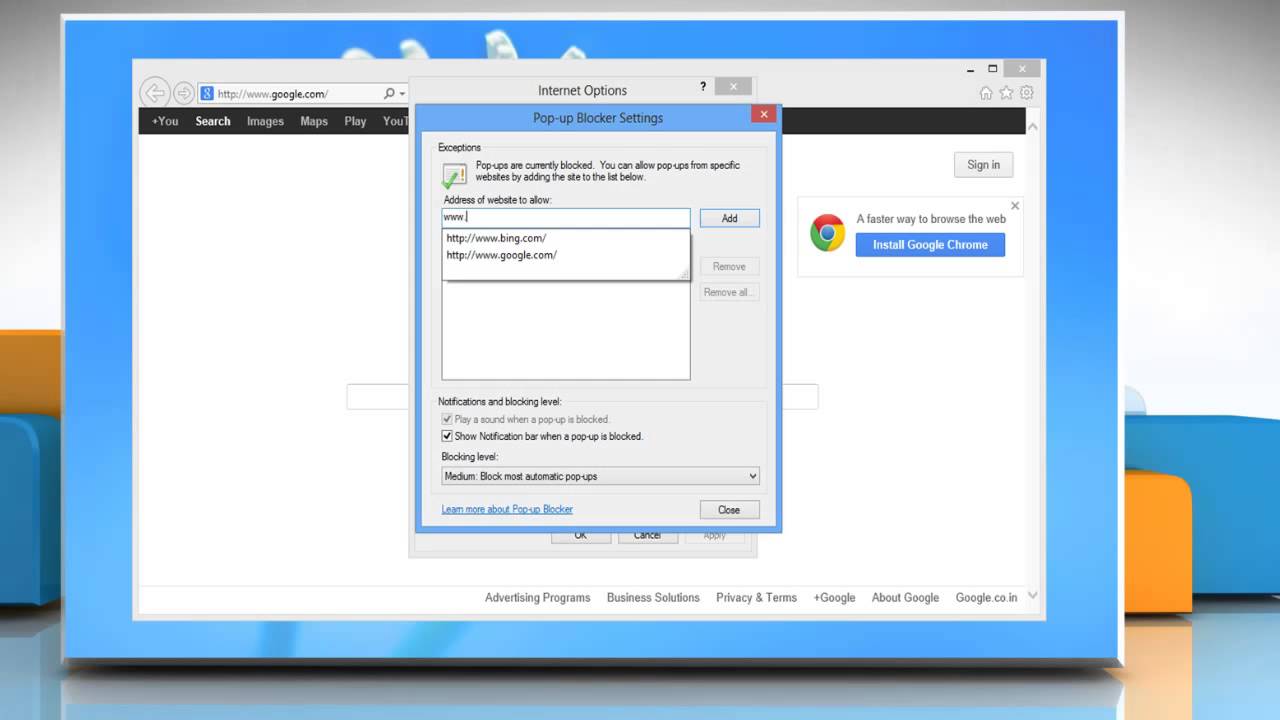Click the Google Sign in button
Viewport: 1280px width, 720px height.
983,165
